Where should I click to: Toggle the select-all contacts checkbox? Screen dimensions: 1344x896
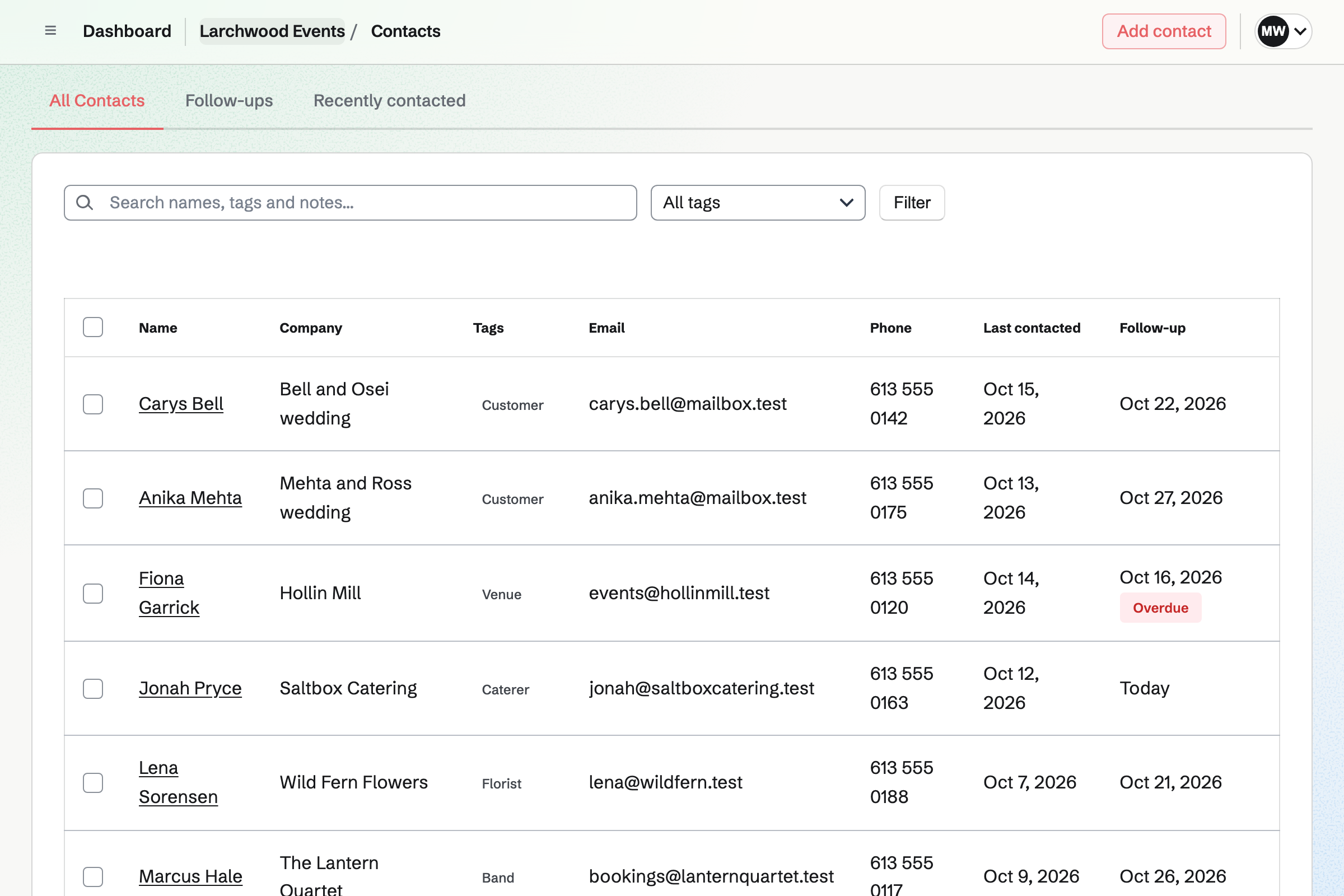click(92, 328)
